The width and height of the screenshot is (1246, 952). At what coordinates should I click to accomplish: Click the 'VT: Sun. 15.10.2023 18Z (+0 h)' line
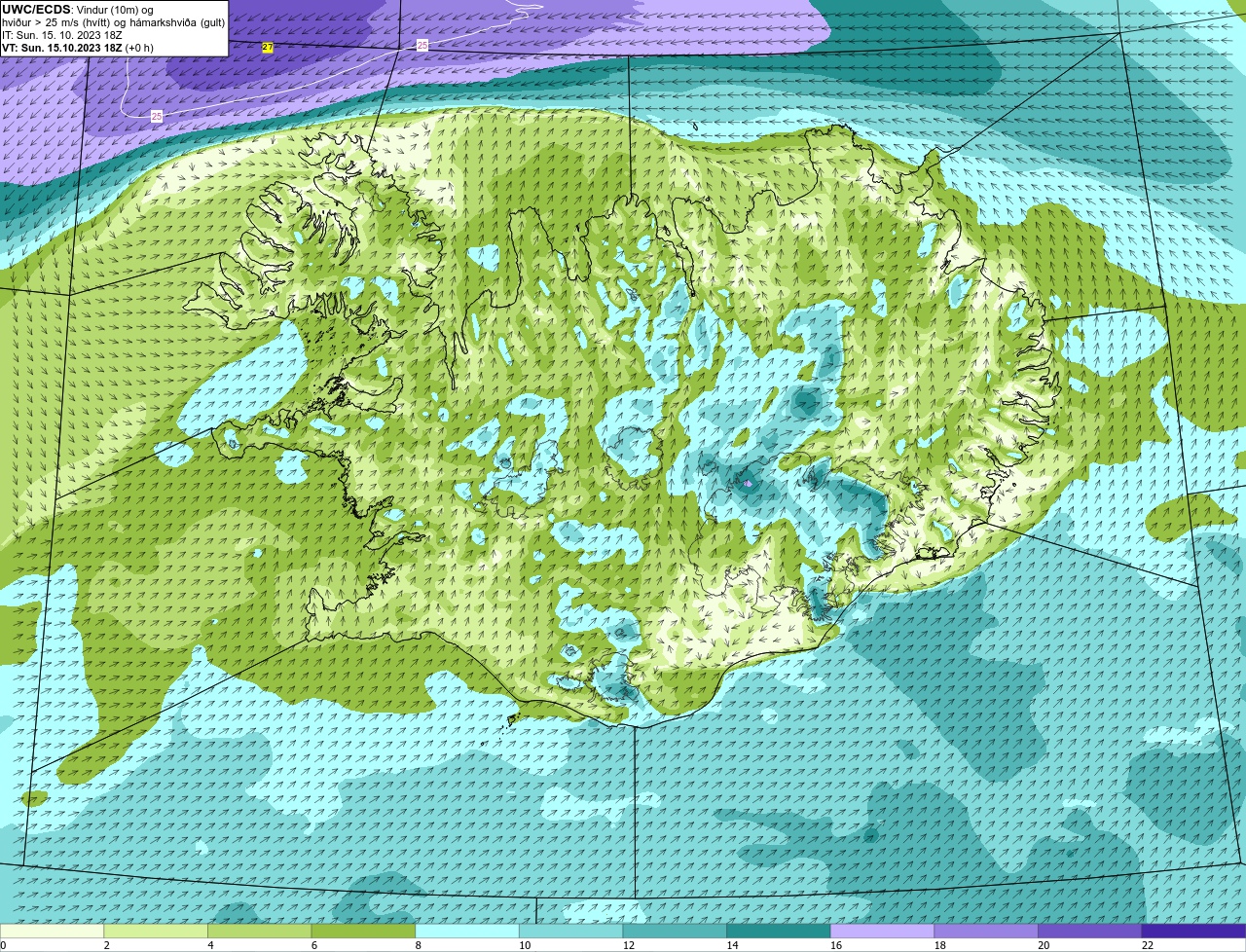tap(78, 48)
